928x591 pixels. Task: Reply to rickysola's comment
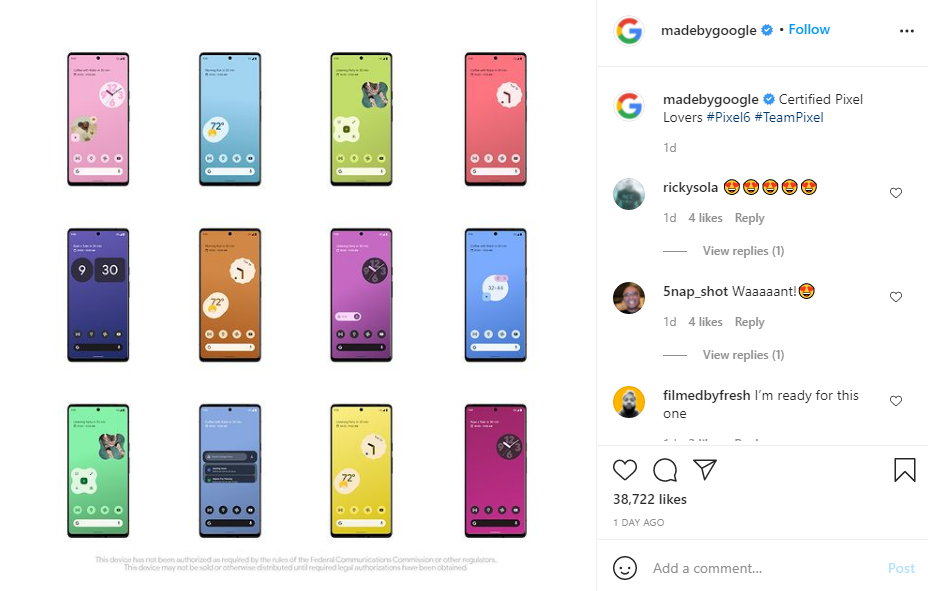[749, 218]
